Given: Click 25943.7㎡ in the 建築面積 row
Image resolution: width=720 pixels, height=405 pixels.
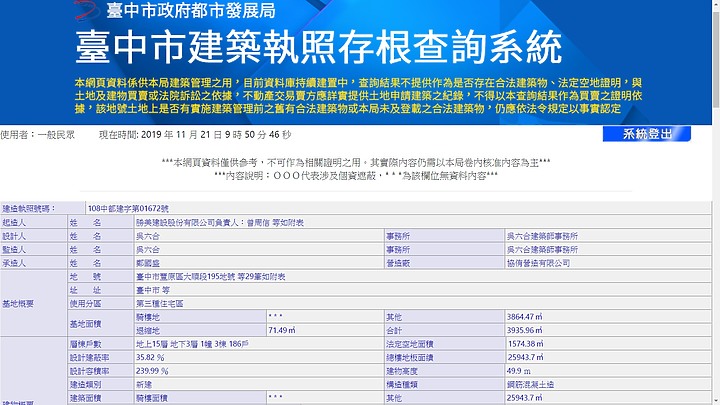Looking at the screenshot, I should [525, 398].
